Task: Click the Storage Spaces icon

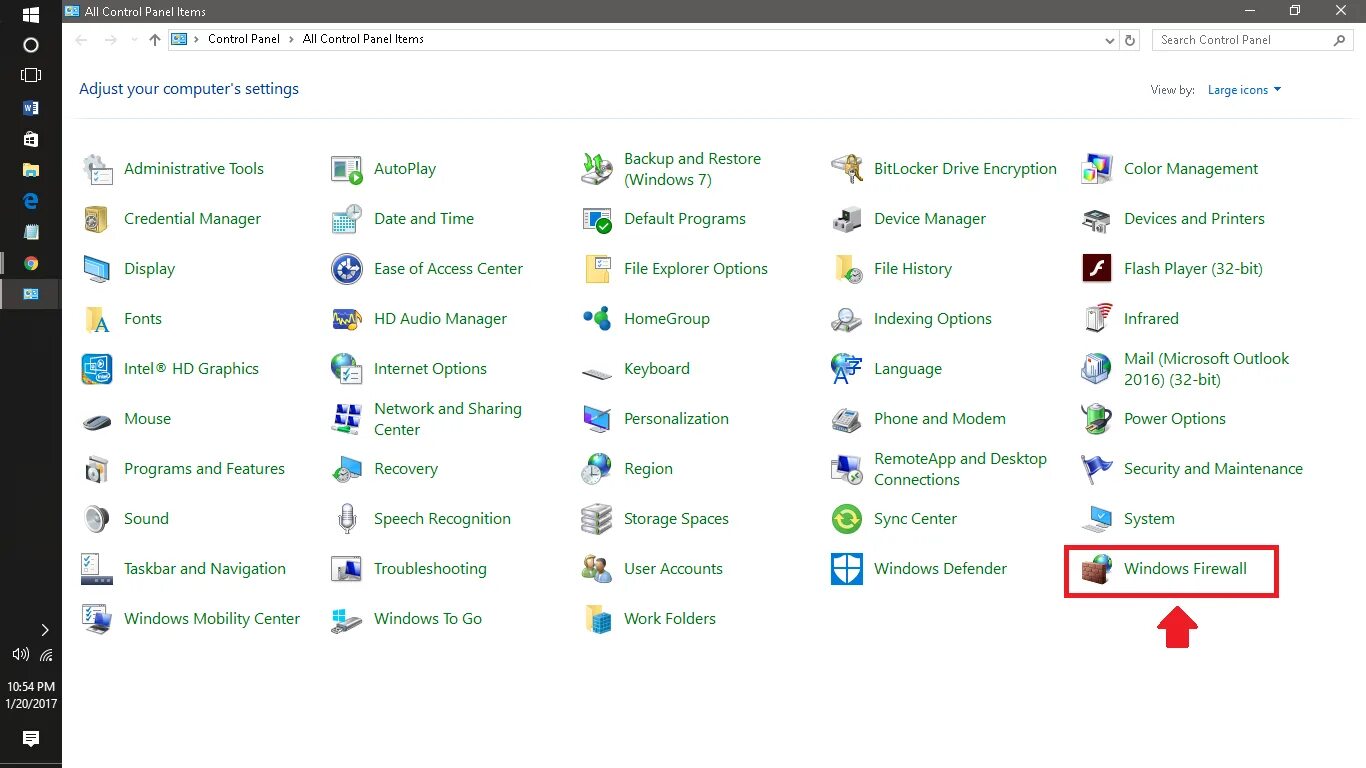Action: pyautogui.click(x=597, y=519)
